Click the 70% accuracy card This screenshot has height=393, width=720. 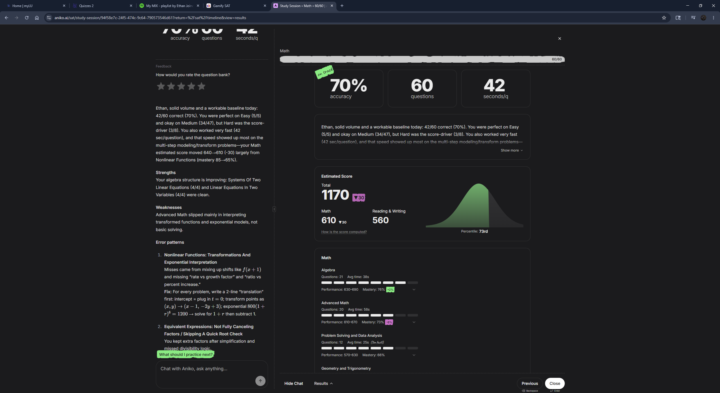click(349, 88)
